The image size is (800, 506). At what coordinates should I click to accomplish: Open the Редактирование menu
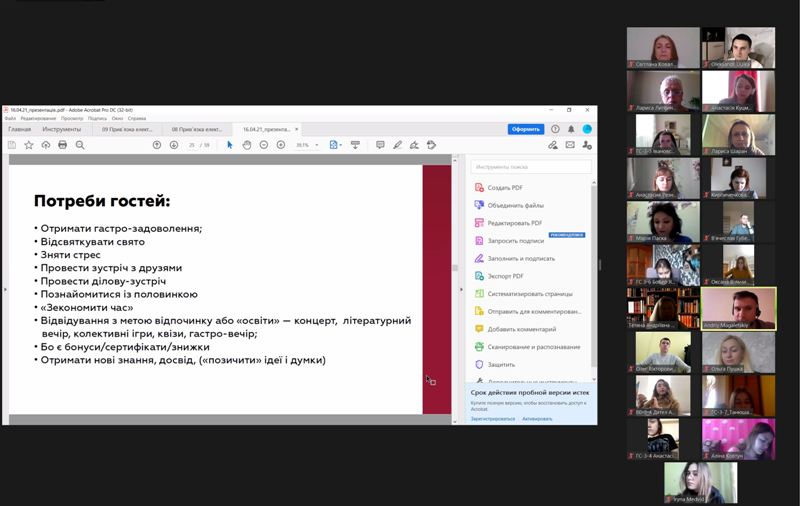point(38,118)
